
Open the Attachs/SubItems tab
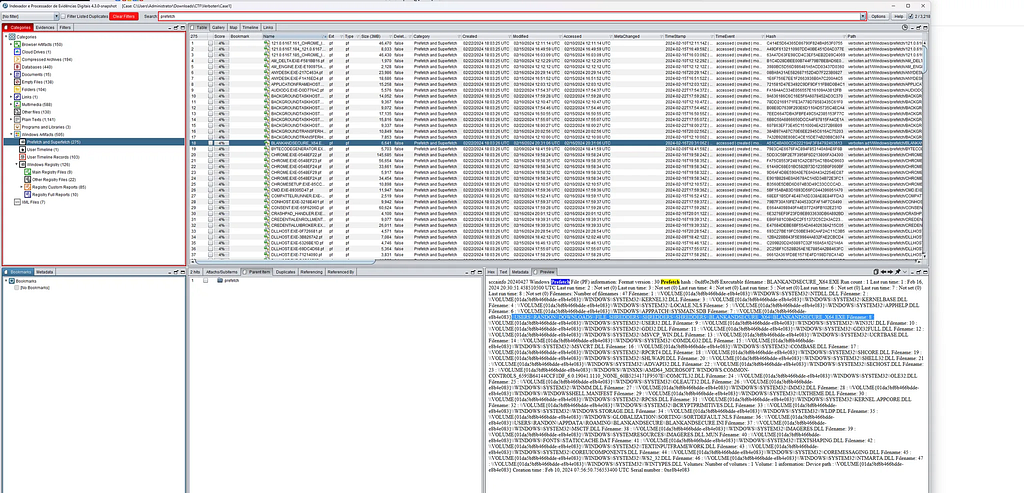coord(222,272)
